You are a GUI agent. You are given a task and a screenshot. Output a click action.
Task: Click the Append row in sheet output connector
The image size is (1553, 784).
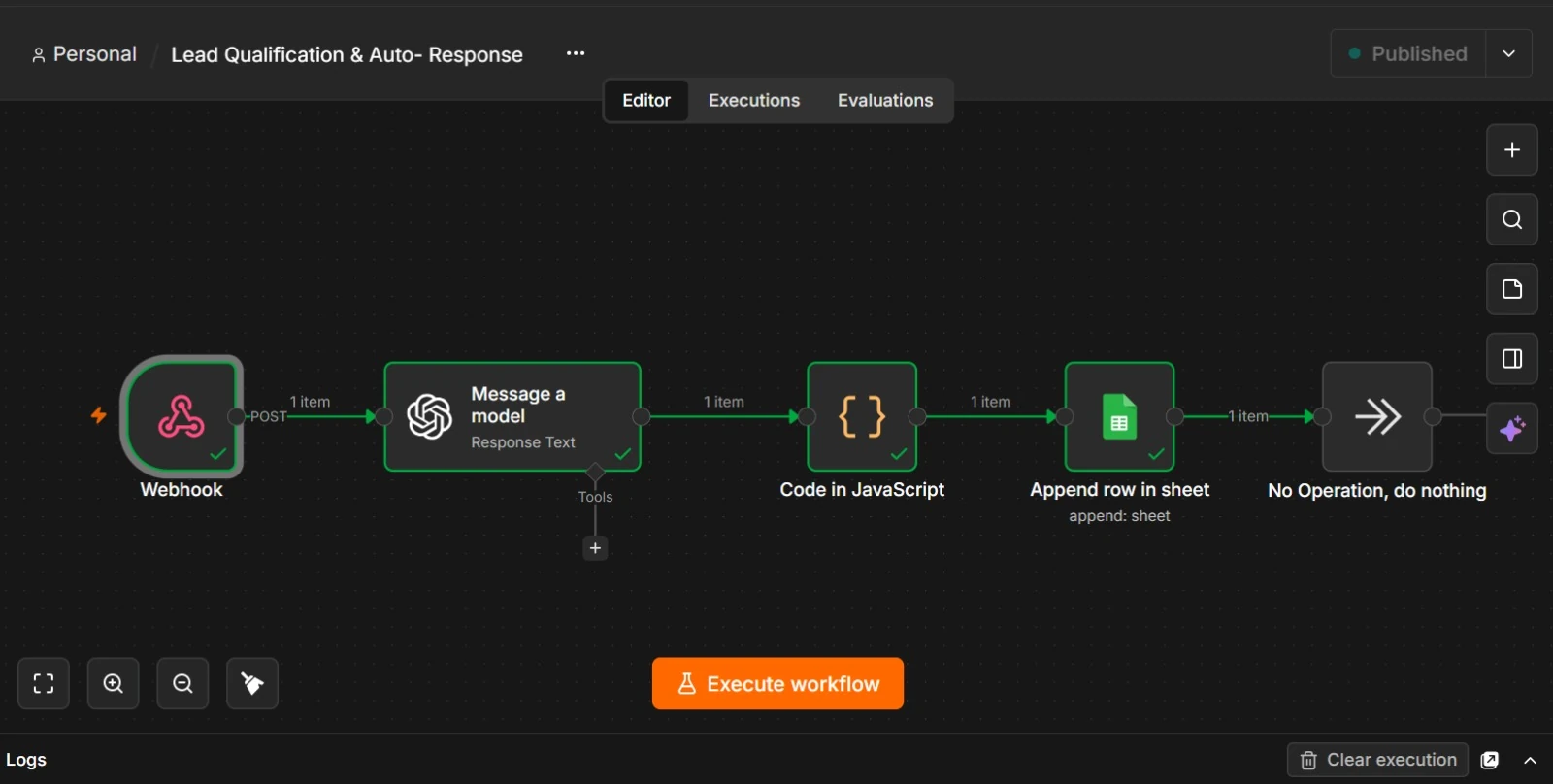1174,416
